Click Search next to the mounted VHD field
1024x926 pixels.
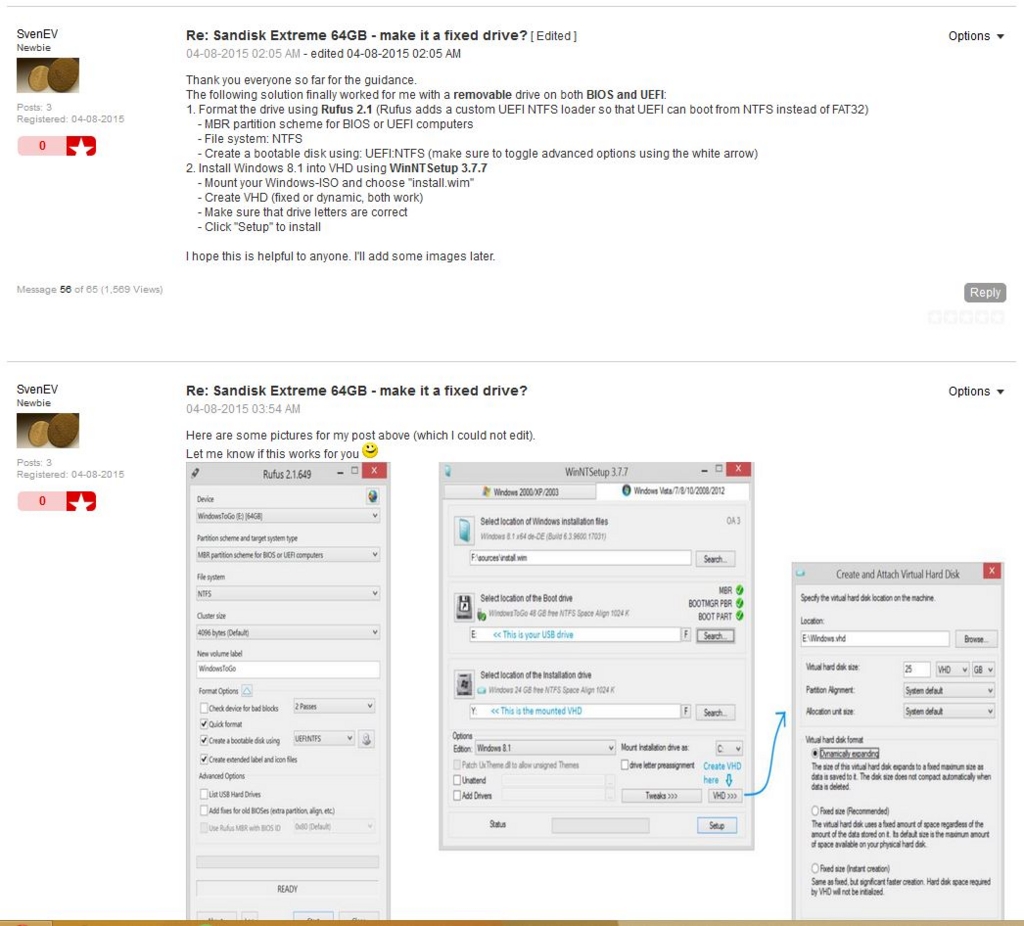715,712
